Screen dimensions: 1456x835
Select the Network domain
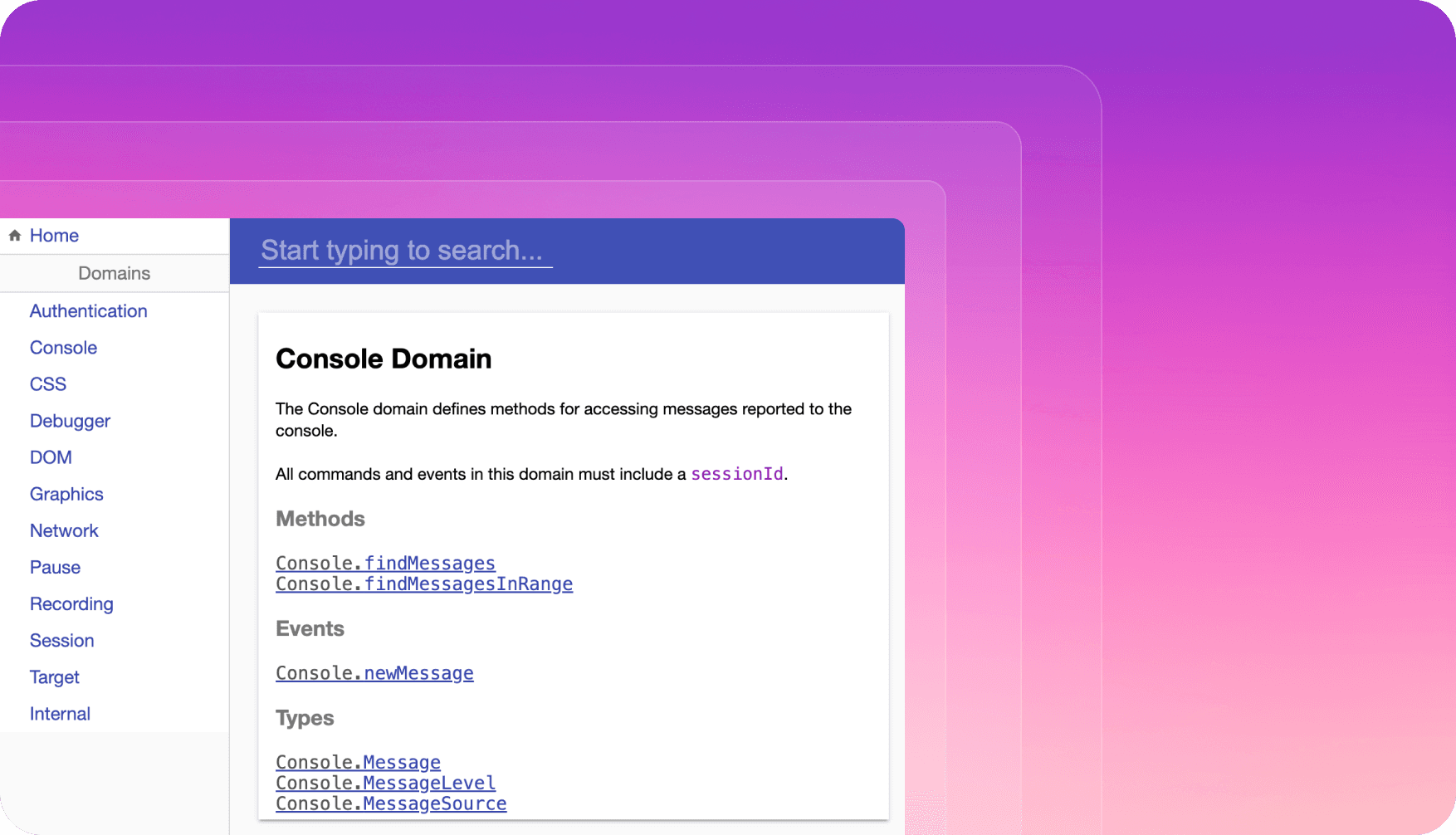pos(64,530)
